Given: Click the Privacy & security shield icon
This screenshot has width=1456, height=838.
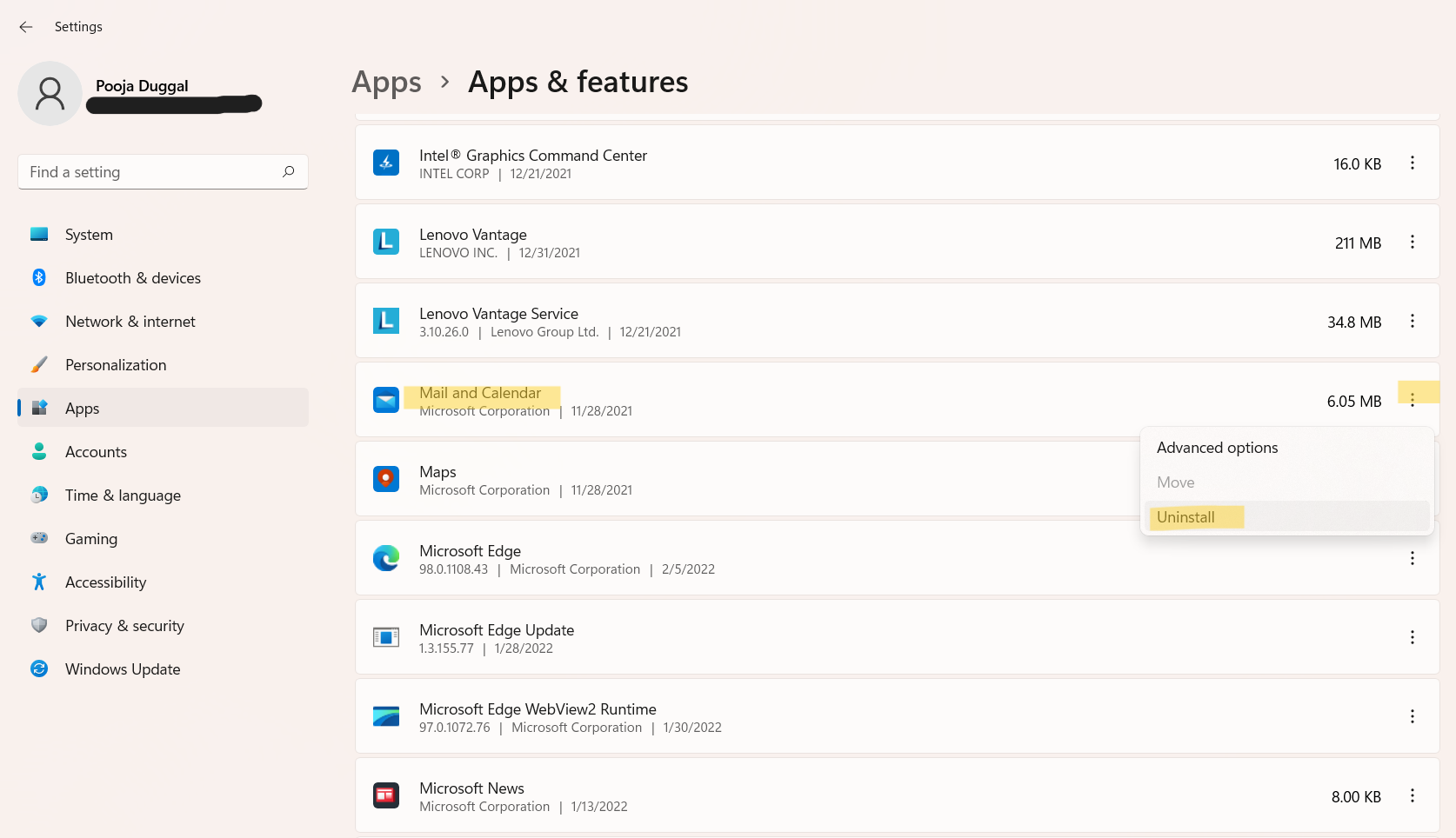Looking at the screenshot, I should click(x=39, y=625).
